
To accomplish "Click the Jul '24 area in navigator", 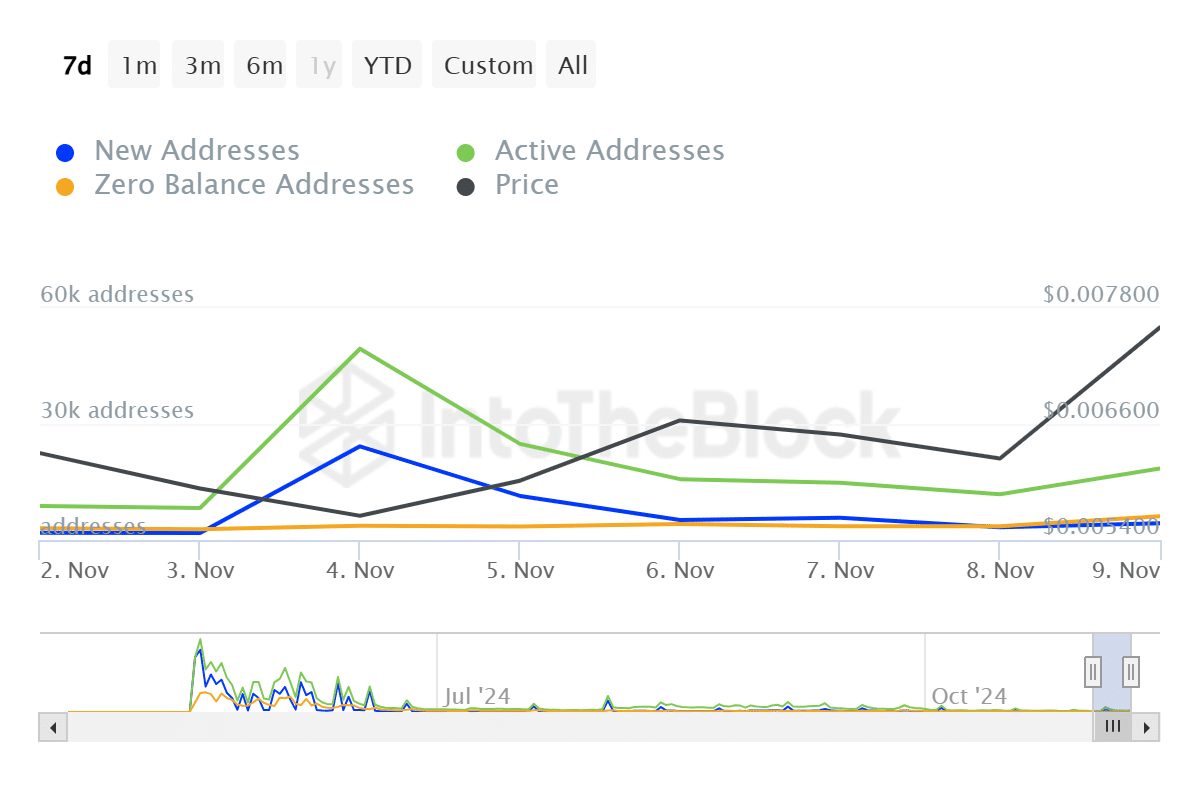I will (x=477, y=695).
